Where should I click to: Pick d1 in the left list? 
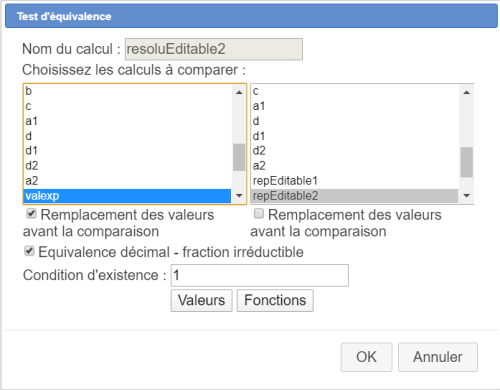click(127, 151)
